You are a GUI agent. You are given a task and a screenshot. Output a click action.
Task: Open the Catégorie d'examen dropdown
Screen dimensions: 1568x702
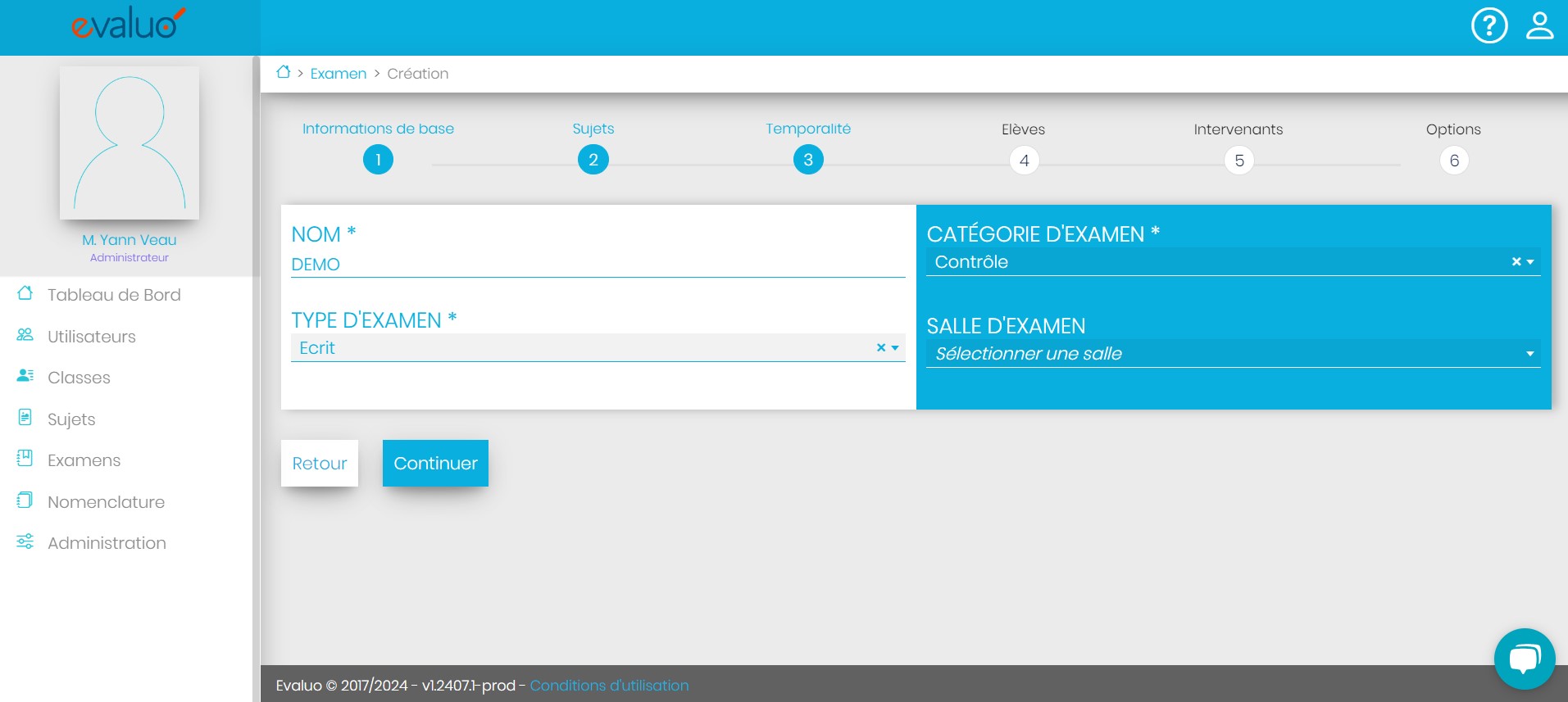[1530, 262]
